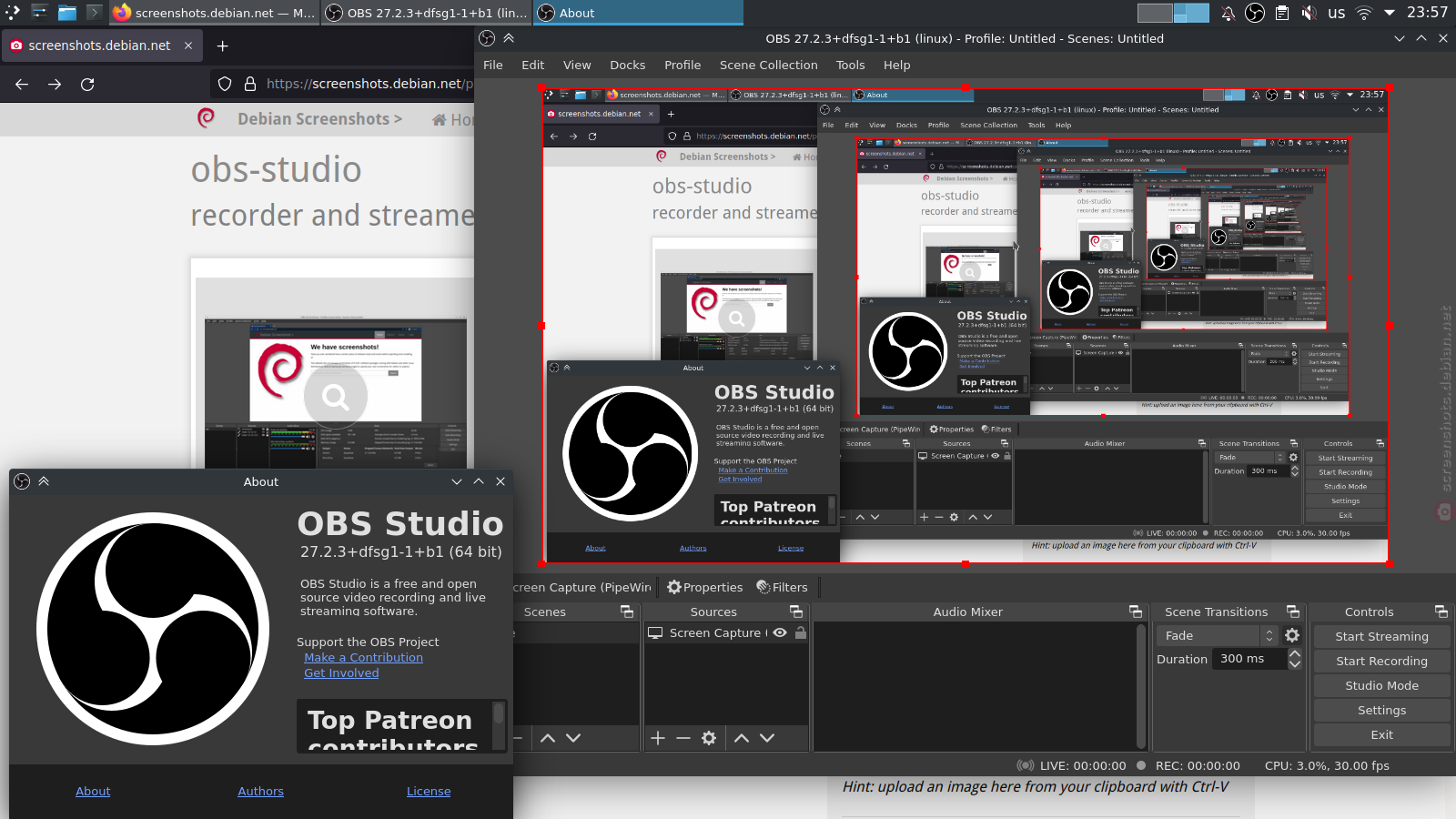
Task: Reload the Firefox page
Action: [x=87, y=84]
